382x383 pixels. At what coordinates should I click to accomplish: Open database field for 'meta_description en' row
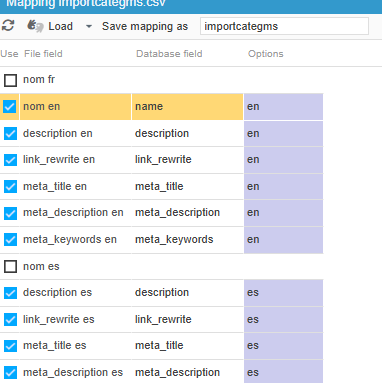pos(187,213)
